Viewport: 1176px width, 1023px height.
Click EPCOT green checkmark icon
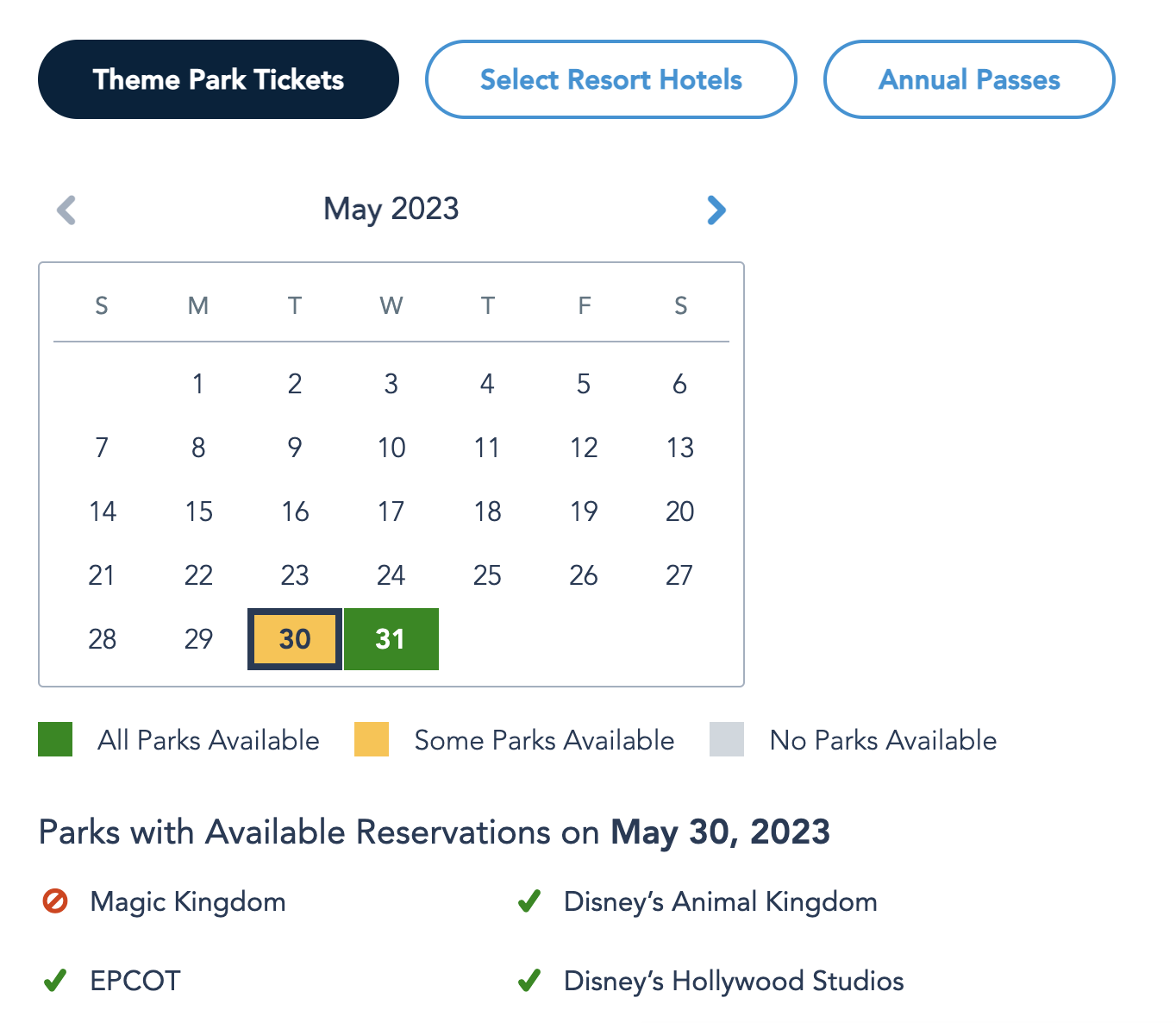click(55, 981)
